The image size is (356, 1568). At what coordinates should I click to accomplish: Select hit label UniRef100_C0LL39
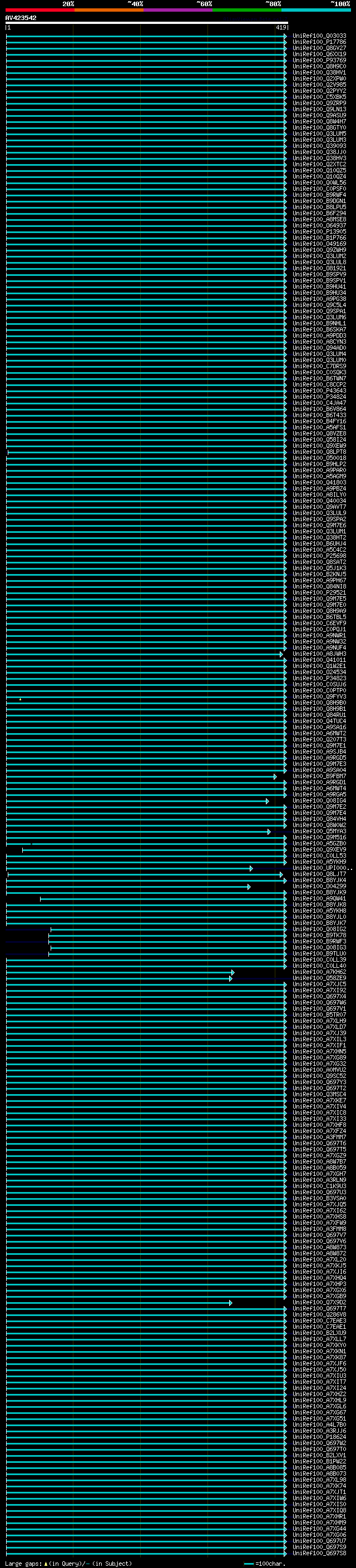[319, 959]
